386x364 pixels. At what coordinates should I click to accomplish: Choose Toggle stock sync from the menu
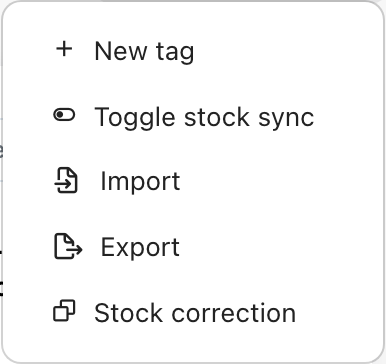pyautogui.click(x=193, y=116)
